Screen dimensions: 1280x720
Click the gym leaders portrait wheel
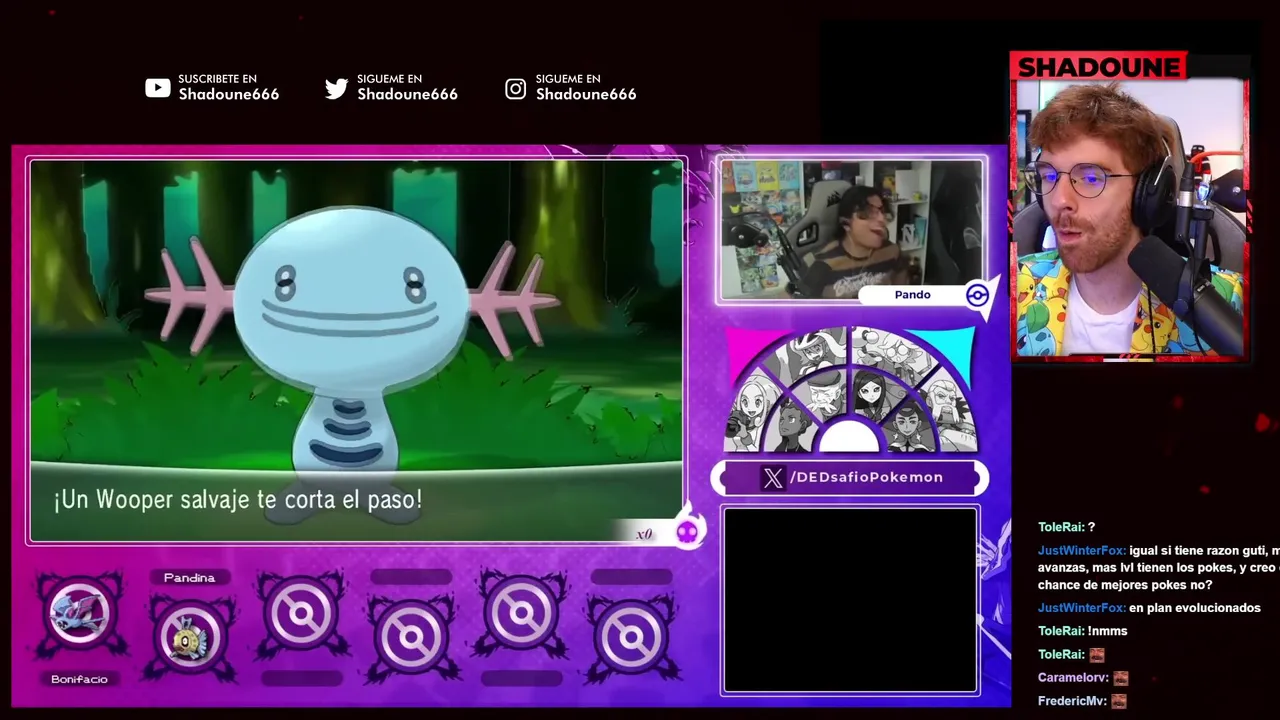(x=850, y=390)
